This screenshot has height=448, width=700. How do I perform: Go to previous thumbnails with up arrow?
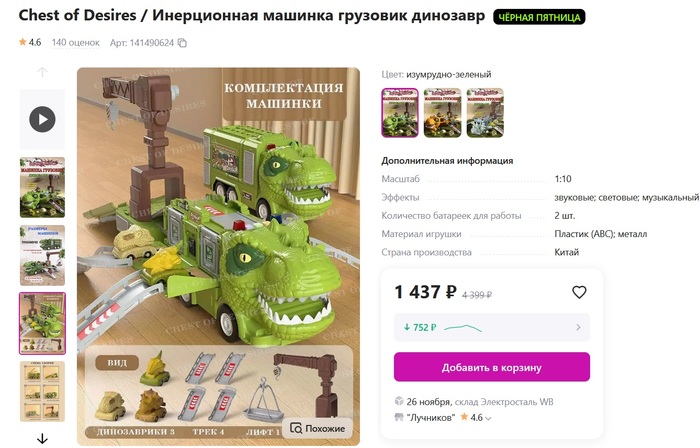point(42,72)
